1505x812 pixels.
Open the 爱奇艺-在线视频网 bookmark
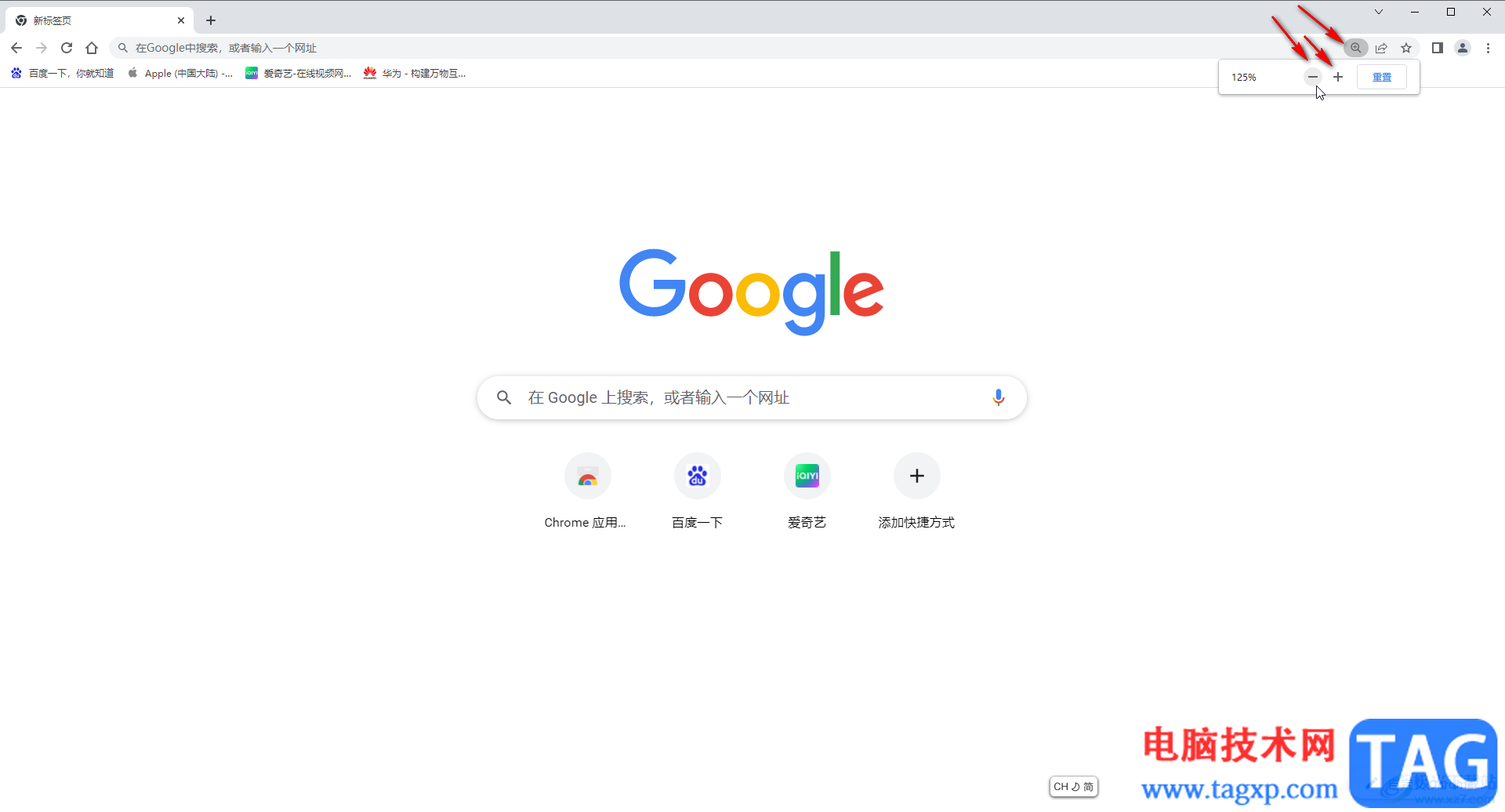tap(299, 73)
